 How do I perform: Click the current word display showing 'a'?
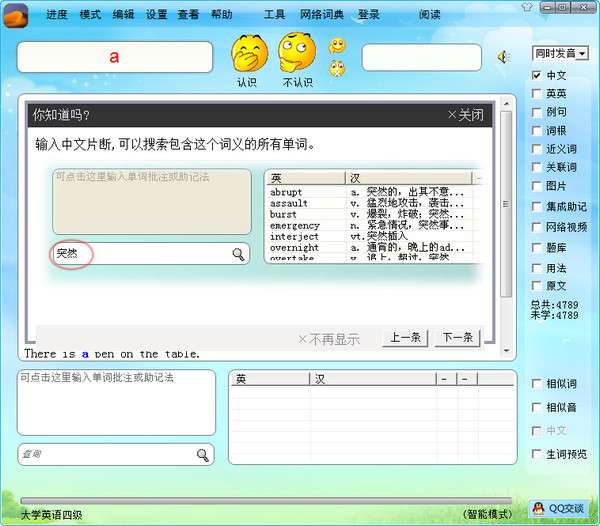tap(114, 57)
